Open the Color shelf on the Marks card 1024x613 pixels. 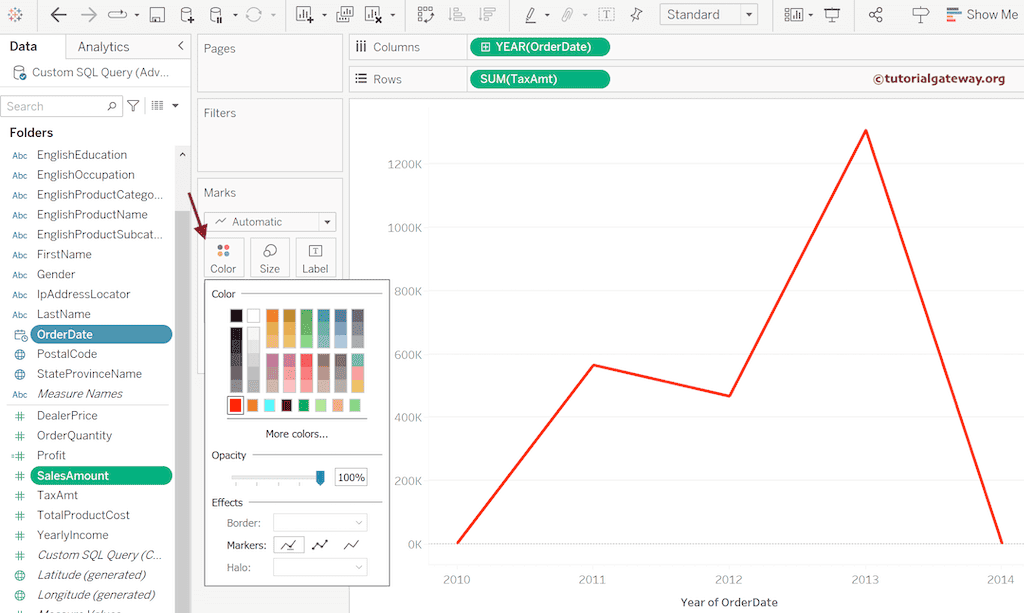223,257
